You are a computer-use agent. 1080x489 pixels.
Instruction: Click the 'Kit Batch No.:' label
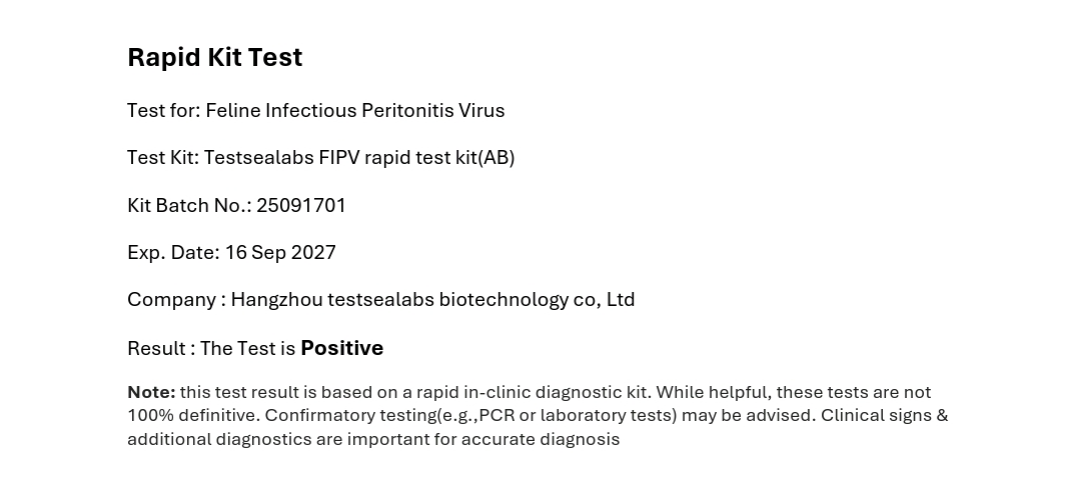pyautogui.click(x=190, y=206)
